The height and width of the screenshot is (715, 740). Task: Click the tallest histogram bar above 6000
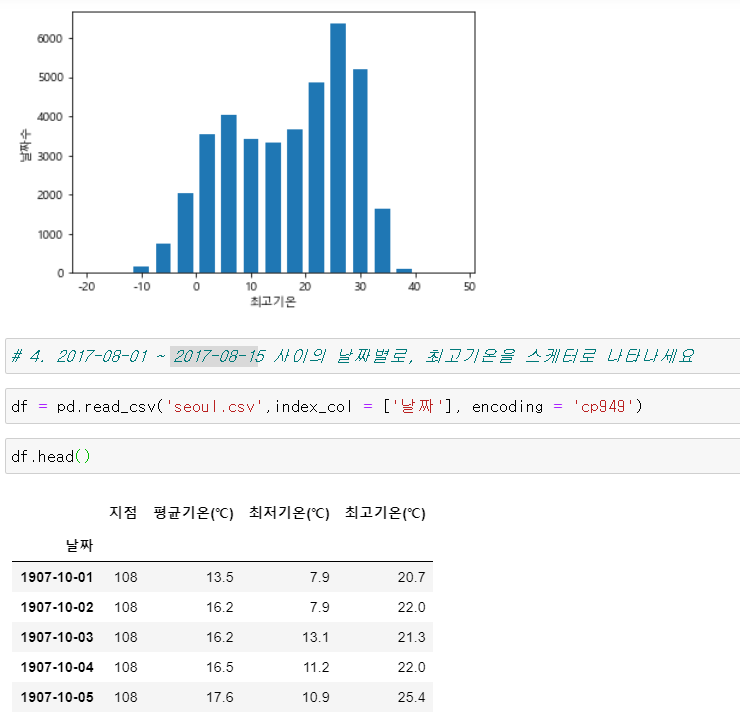(338, 148)
